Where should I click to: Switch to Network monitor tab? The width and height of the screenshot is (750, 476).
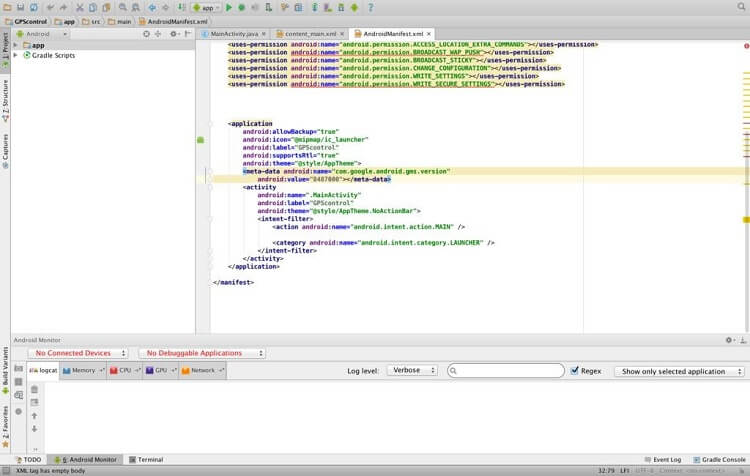202,370
